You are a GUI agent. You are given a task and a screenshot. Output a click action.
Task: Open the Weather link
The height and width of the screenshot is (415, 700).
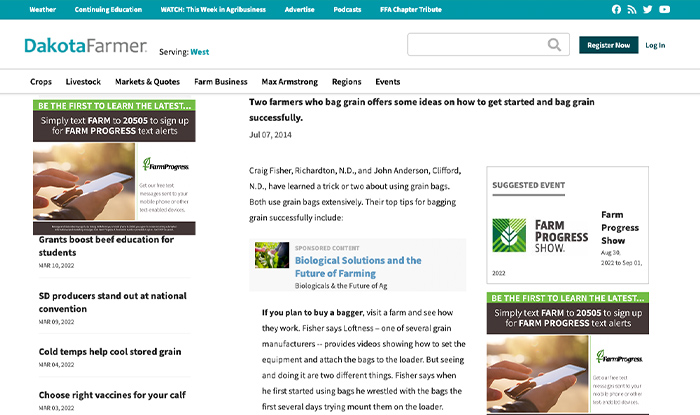tap(42, 9)
